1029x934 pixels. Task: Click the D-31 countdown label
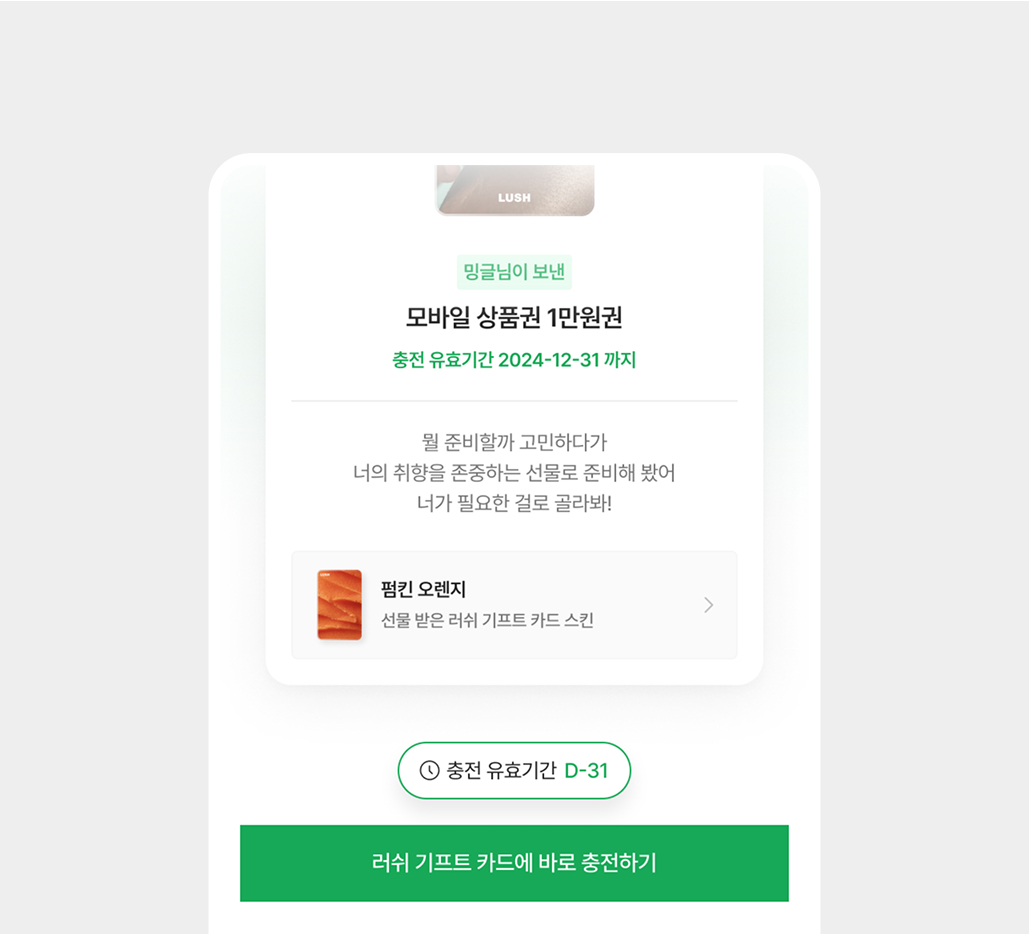coord(586,771)
